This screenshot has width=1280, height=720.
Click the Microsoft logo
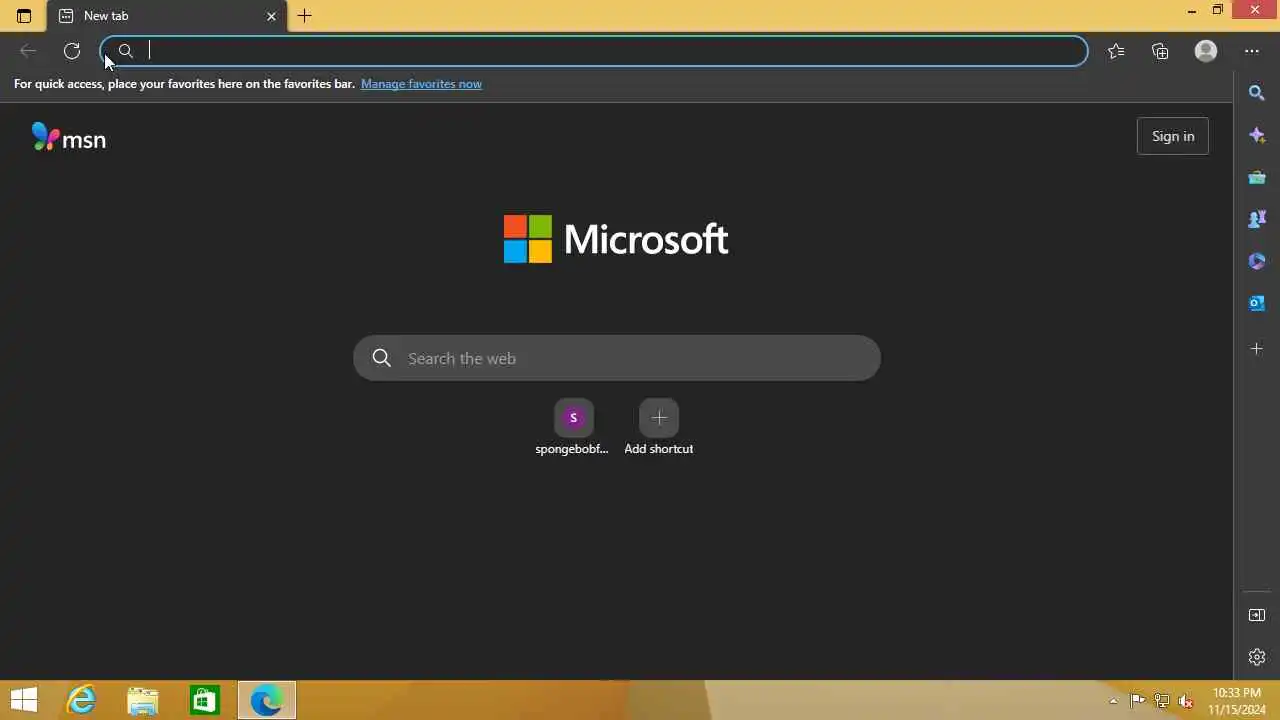616,239
